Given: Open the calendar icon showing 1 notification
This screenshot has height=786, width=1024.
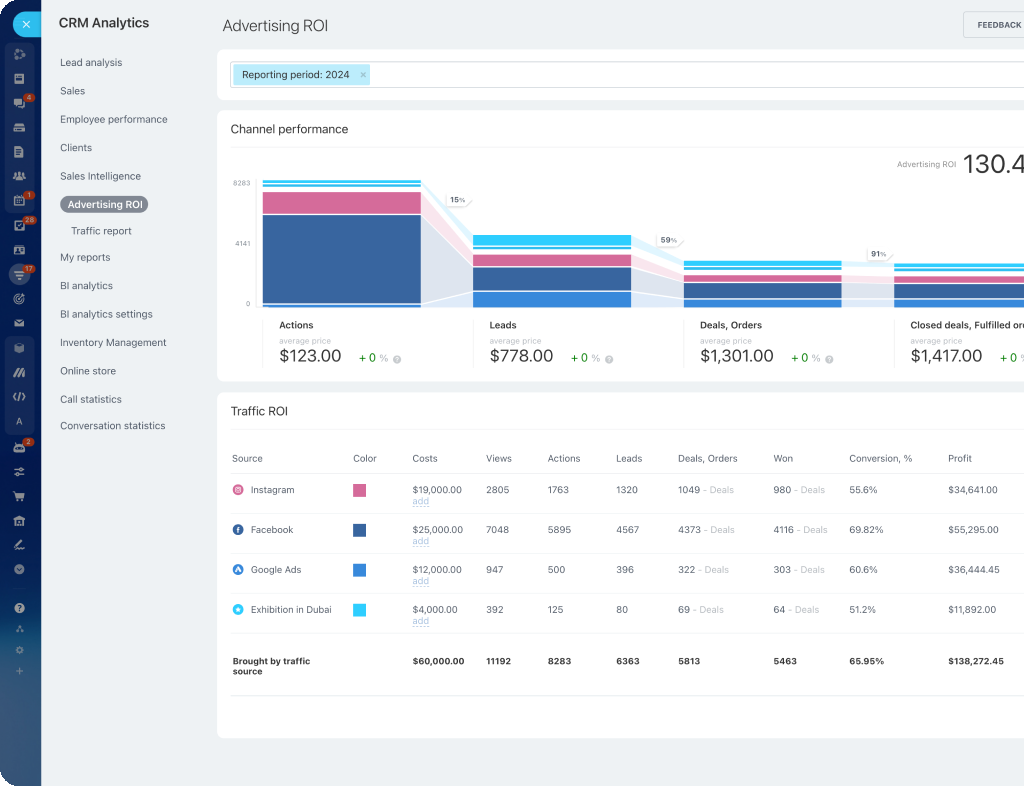Looking at the screenshot, I should pos(20,200).
